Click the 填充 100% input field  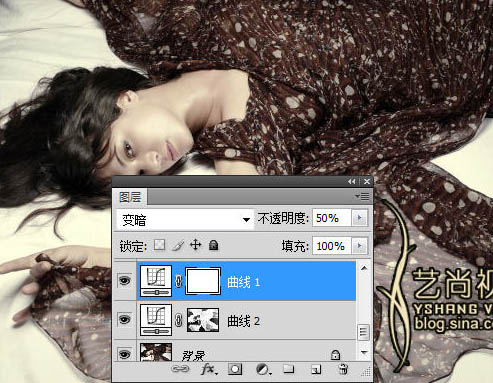click(331, 246)
